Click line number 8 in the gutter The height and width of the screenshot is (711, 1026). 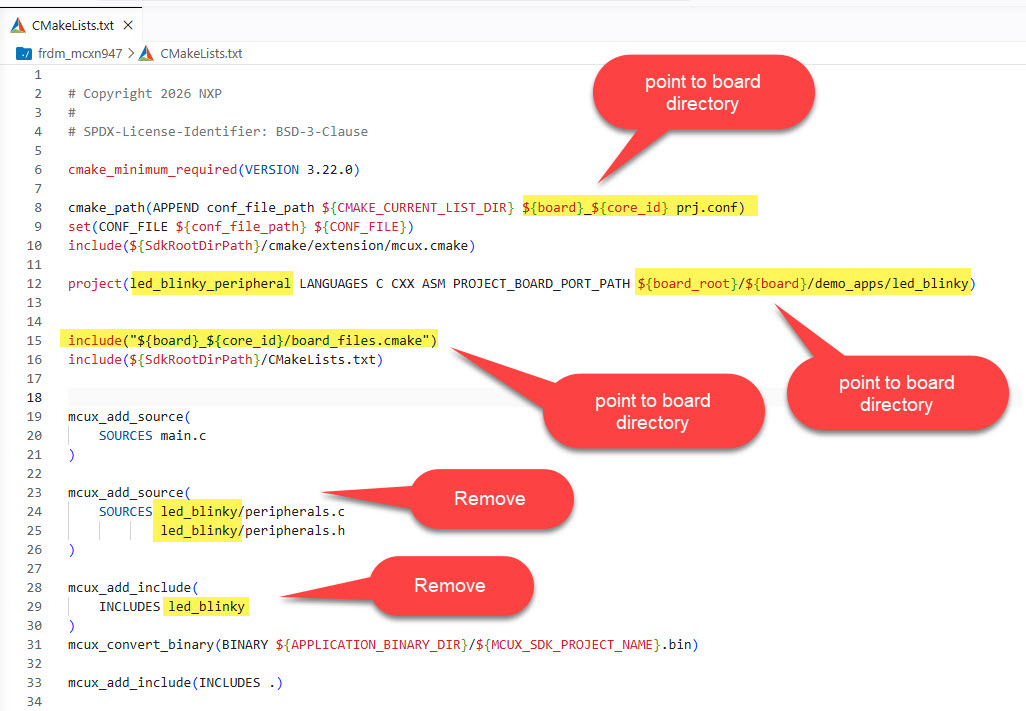point(38,208)
